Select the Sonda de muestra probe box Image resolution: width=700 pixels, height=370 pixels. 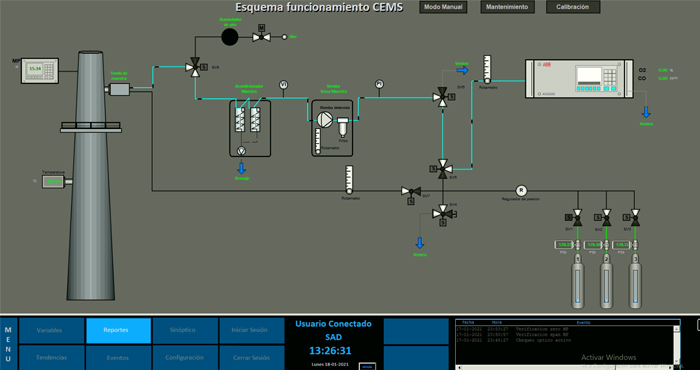pyautogui.click(x=119, y=89)
